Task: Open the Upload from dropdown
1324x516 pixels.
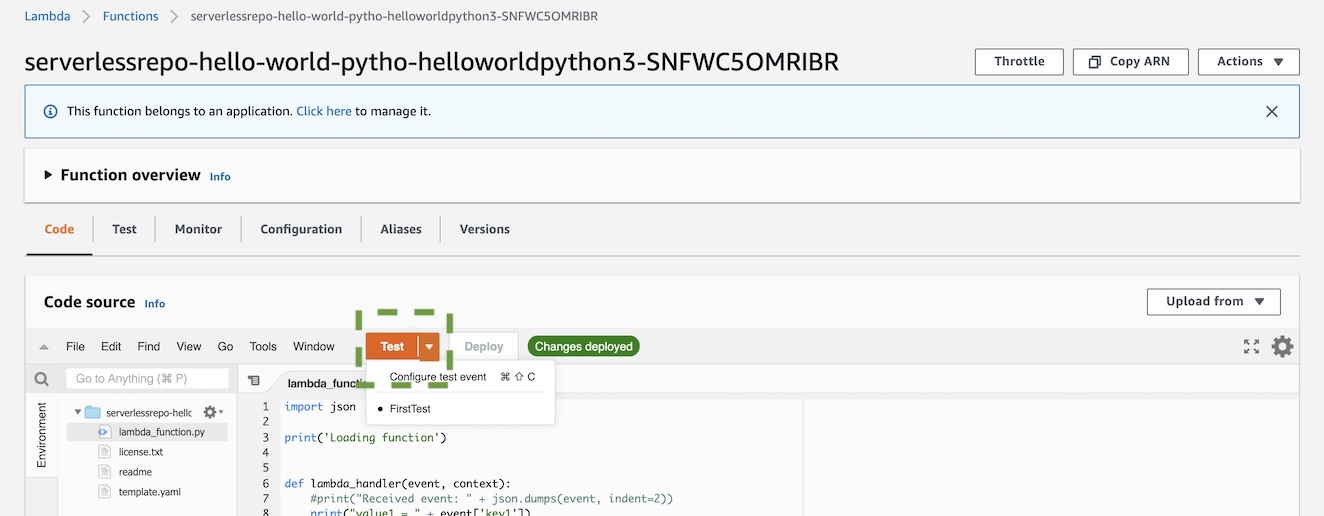Action: pyautogui.click(x=1214, y=301)
